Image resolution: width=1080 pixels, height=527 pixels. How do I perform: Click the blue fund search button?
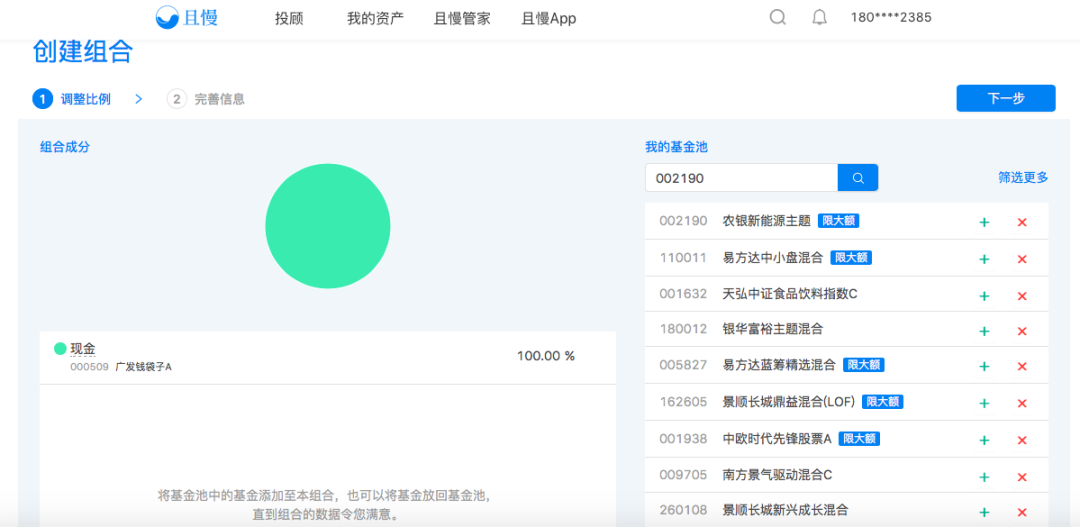(x=858, y=178)
